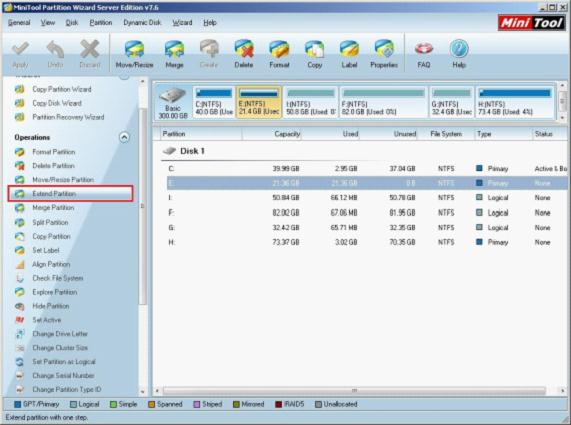Image resolution: width=571 pixels, height=425 pixels.
Task: Select I:(NTFS) block in disk map
Action: point(311,102)
